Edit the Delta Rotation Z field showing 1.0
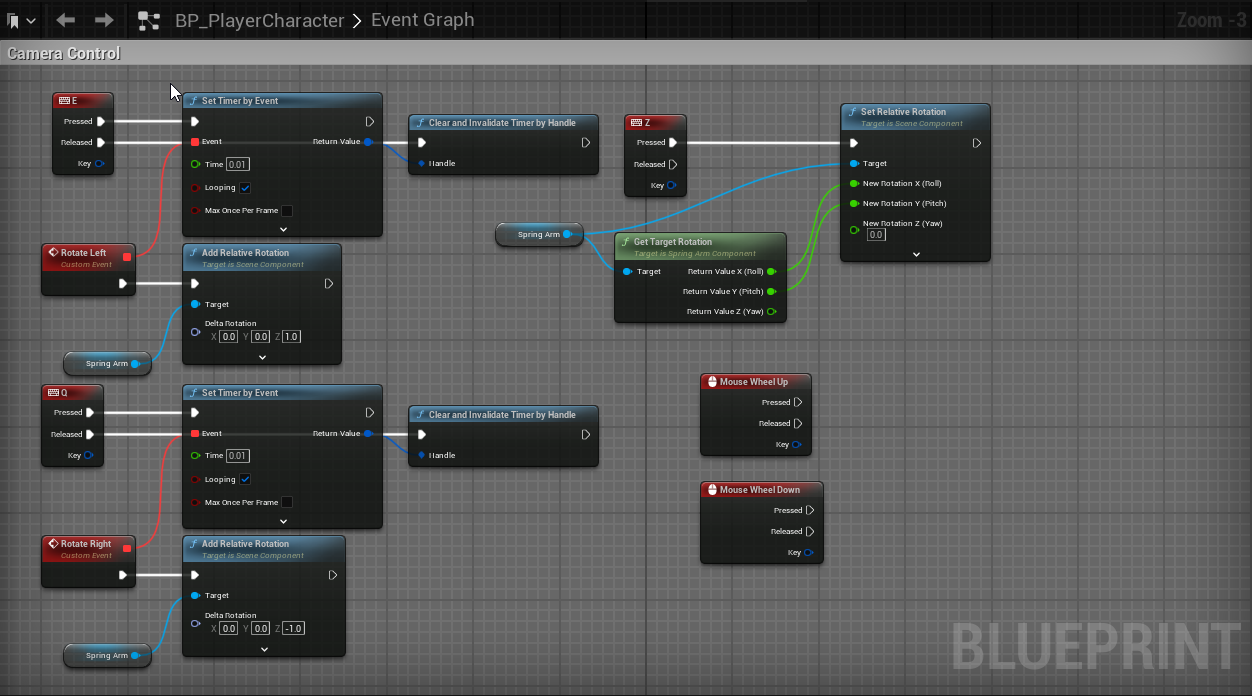 coord(292,337)
